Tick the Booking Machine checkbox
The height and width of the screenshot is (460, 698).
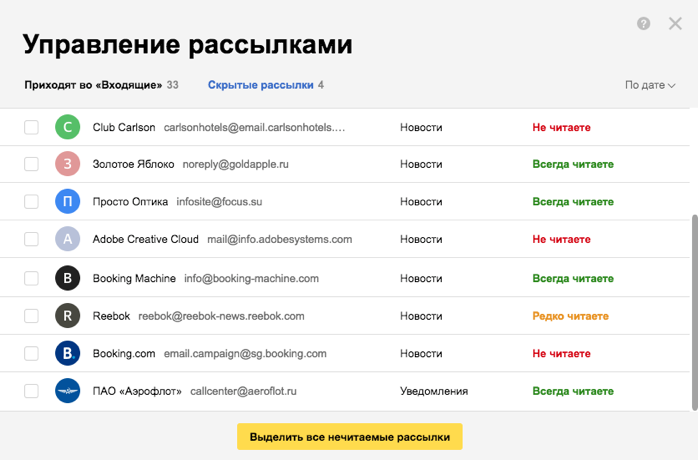tap(31, 278)
